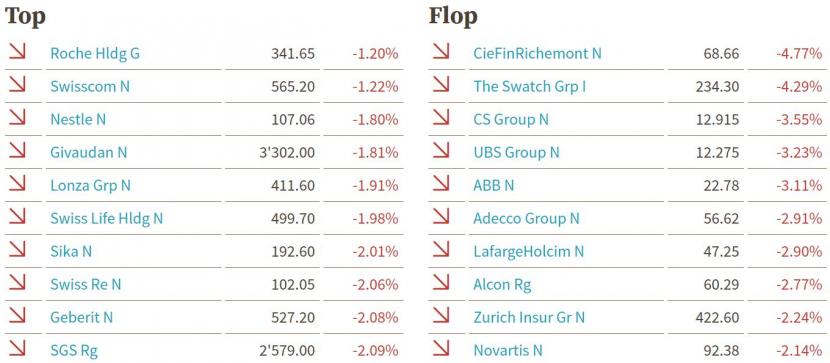Open the Zurich Insur Gr N link
The height and width of the screenshot is (363, 830).
tap(529, 317)
